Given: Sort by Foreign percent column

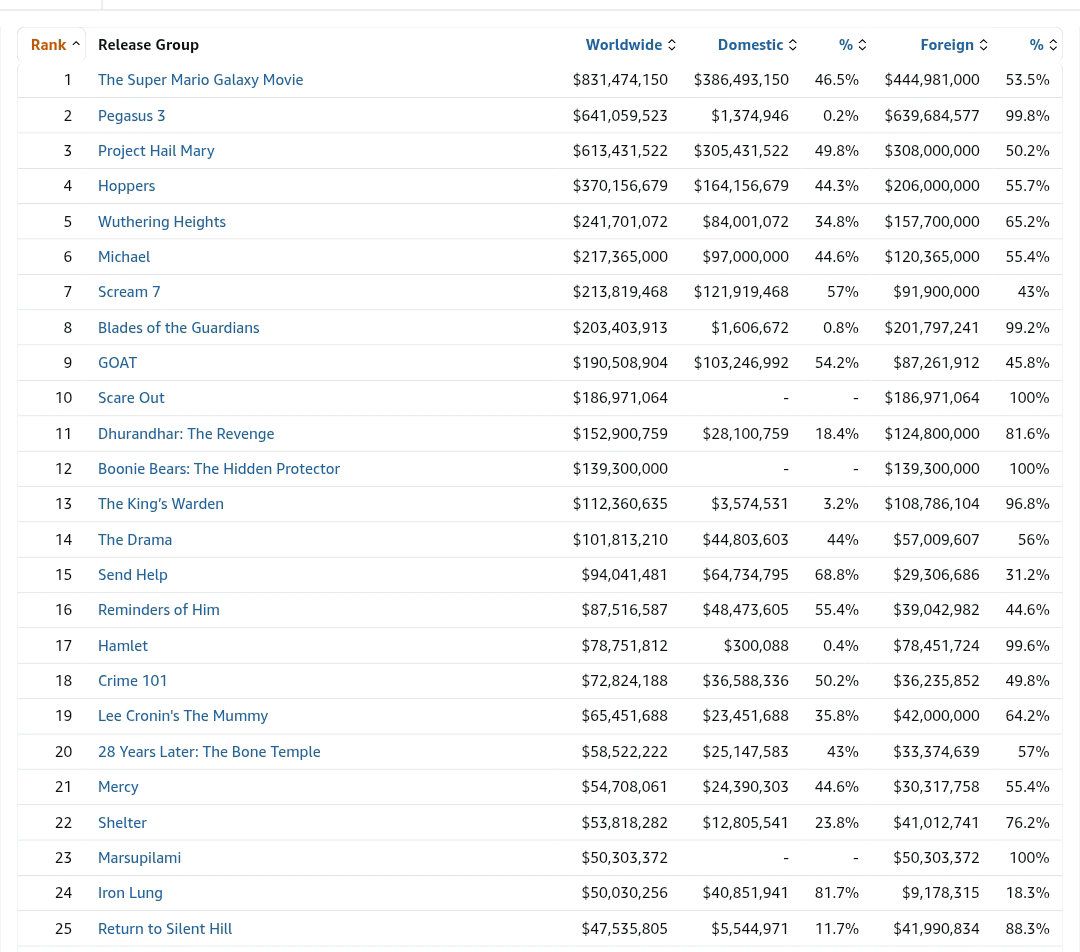Looking at the screenshot, I should (1037, 44).
